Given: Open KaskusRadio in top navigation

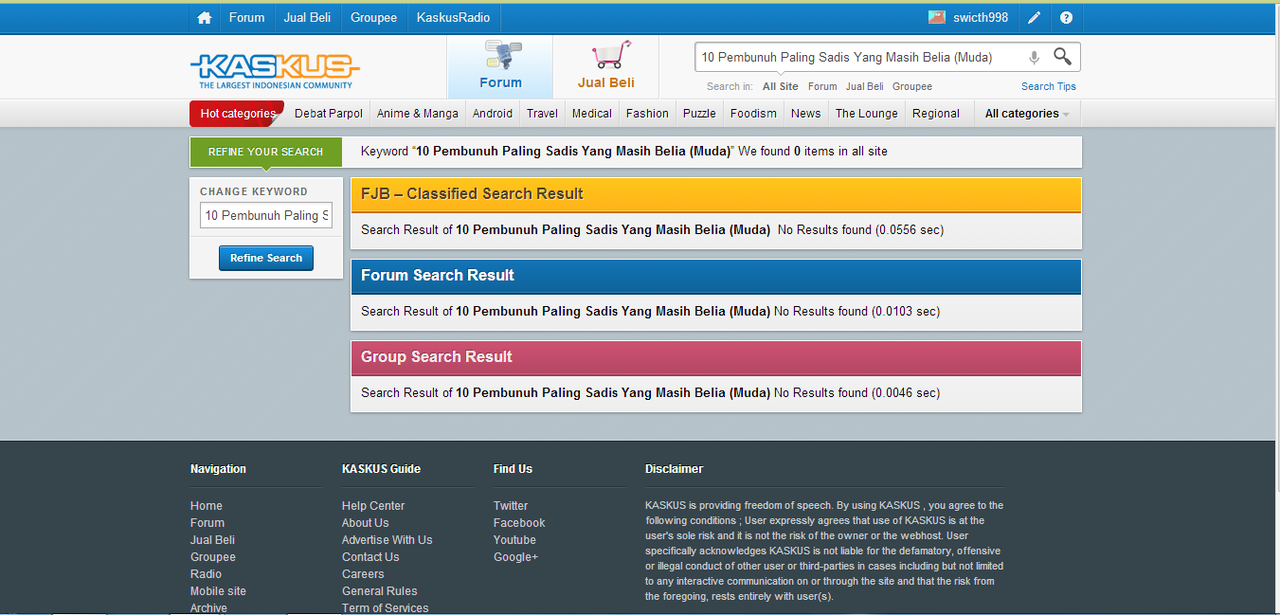Looking at the screenshot, I should click(454, 18).
